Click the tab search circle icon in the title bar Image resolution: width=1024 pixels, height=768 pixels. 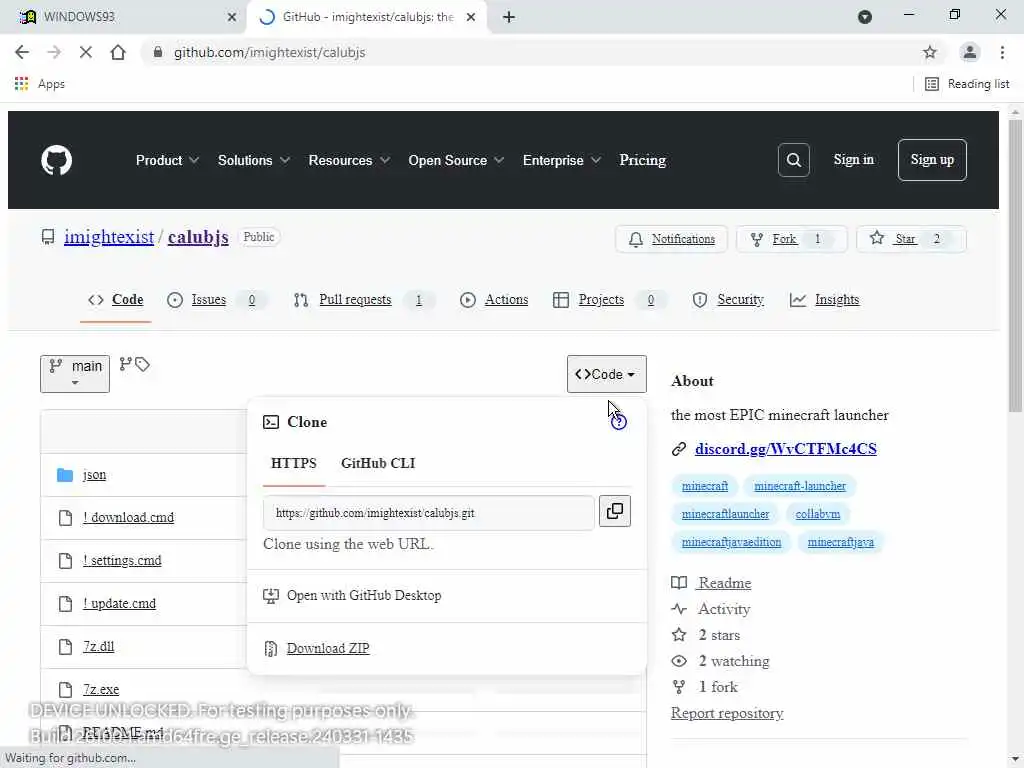click(865, 17)
